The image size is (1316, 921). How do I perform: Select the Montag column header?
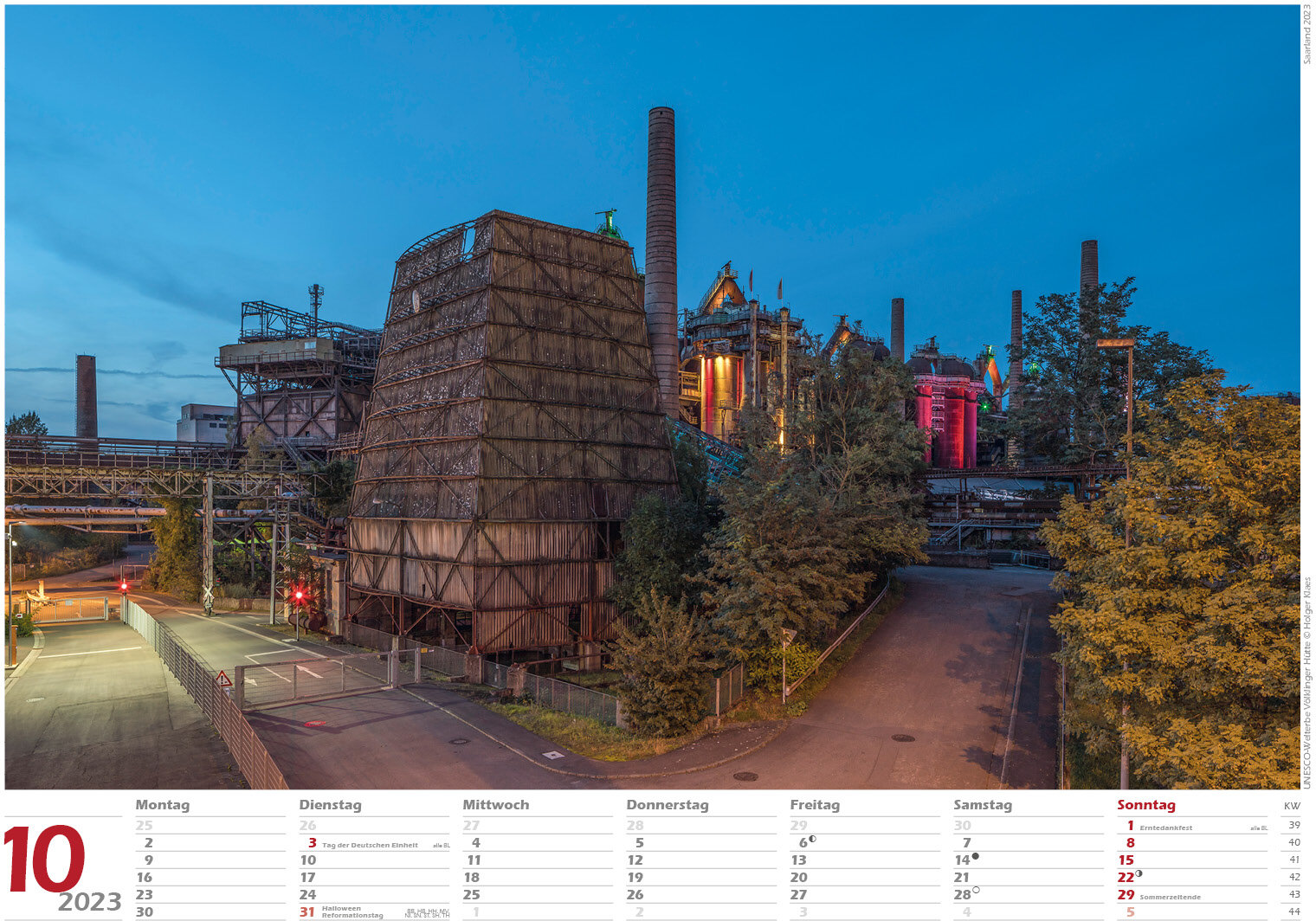click(162, 805)
